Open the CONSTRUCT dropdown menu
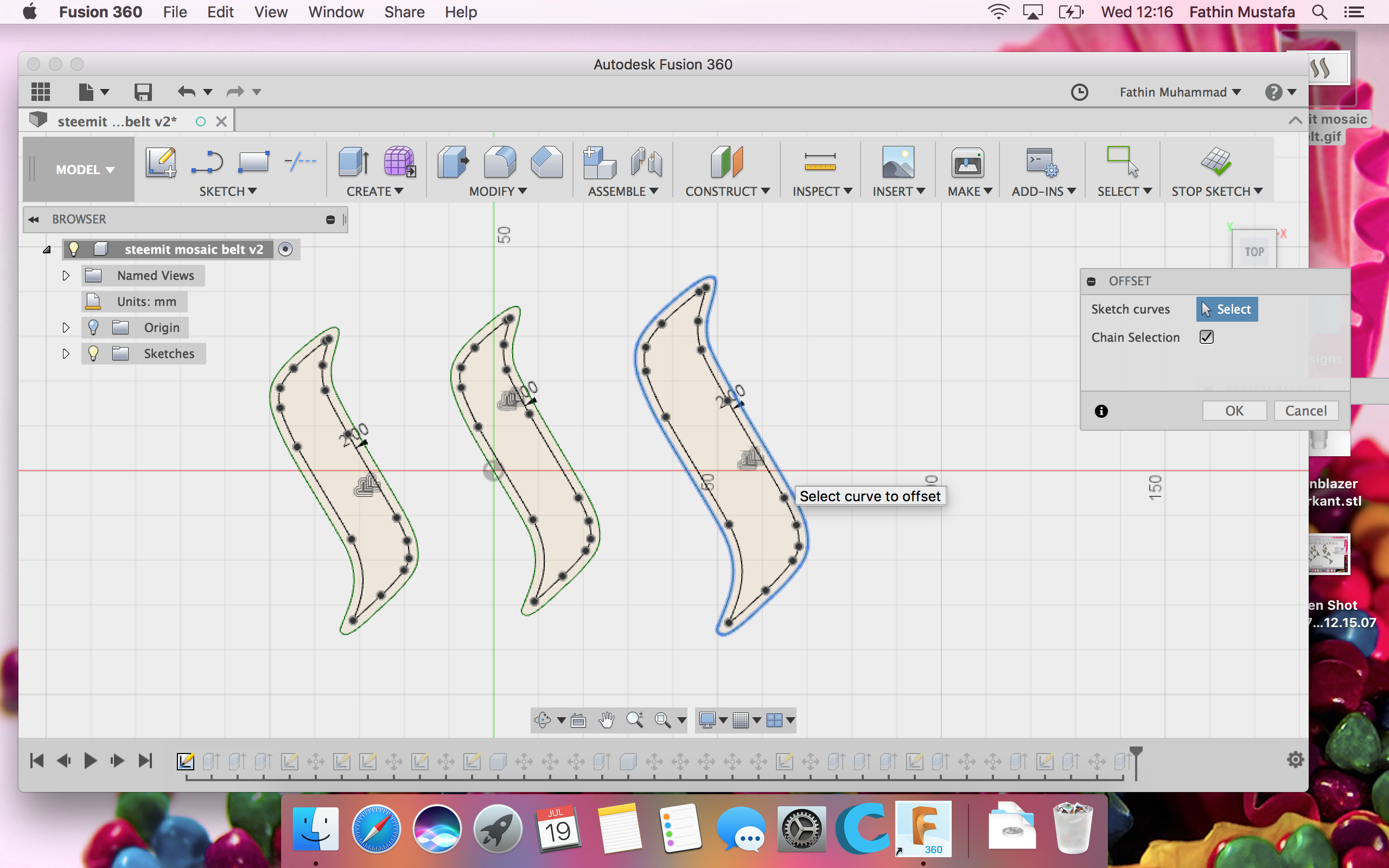This screenshot has width=1389, height=868. coord(727,191)
